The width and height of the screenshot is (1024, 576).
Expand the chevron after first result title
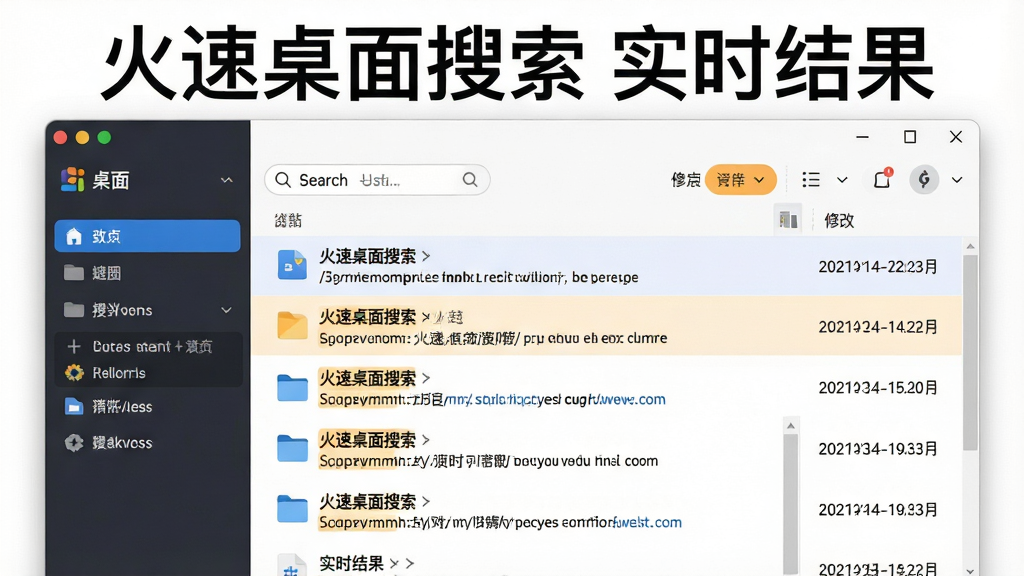coord(426,256)
